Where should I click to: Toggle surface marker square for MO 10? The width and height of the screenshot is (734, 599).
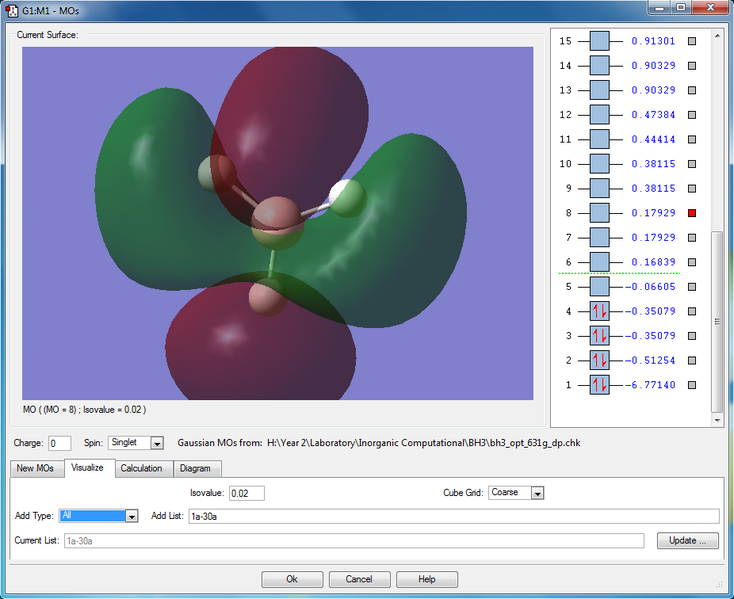point(691,164)
